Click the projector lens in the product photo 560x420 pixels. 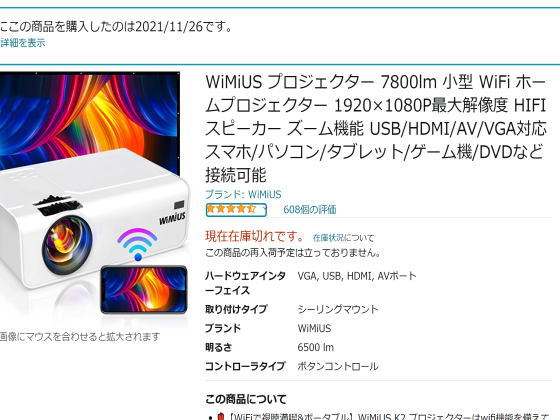tap(67, 245)
